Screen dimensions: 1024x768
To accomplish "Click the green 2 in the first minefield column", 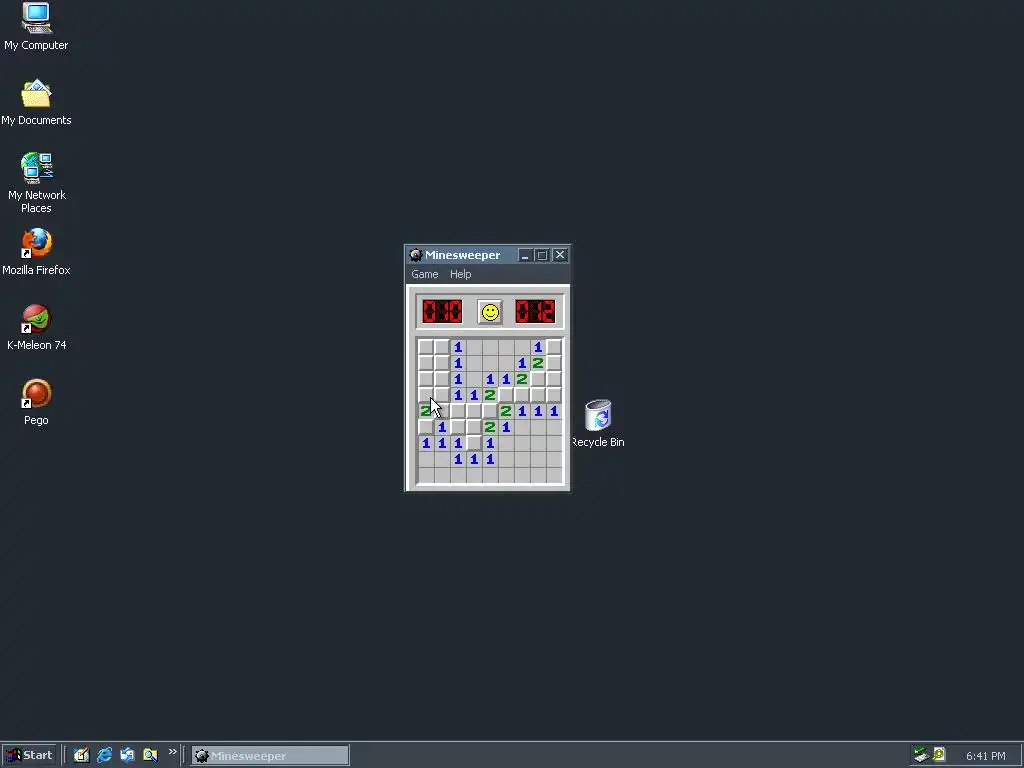I will click(x=426, y=411).
